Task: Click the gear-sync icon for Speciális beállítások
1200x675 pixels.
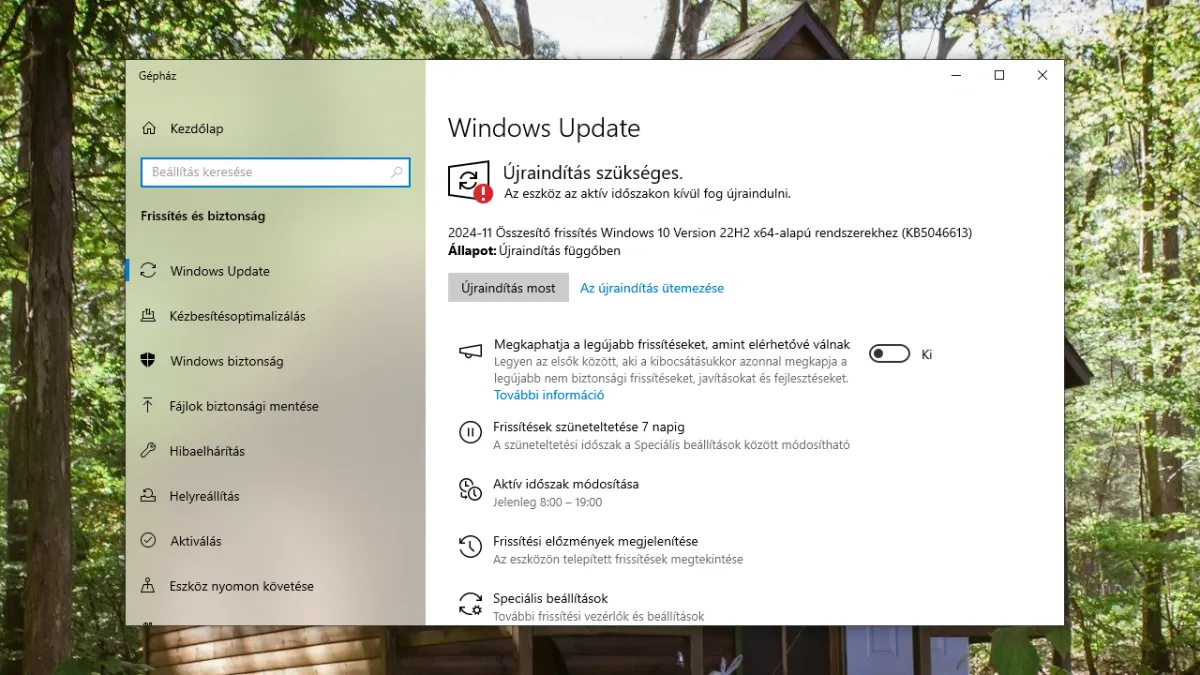Action: pyautogui.click(x=470, y=603)
